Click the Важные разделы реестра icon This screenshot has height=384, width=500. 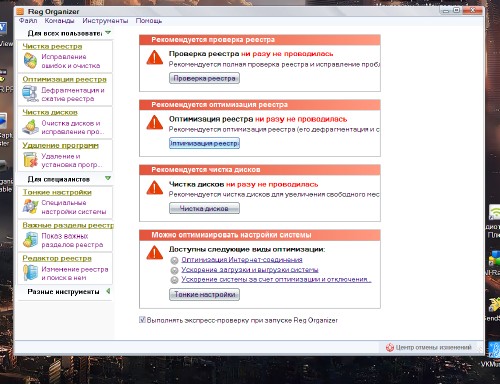[x=30, y=240]
